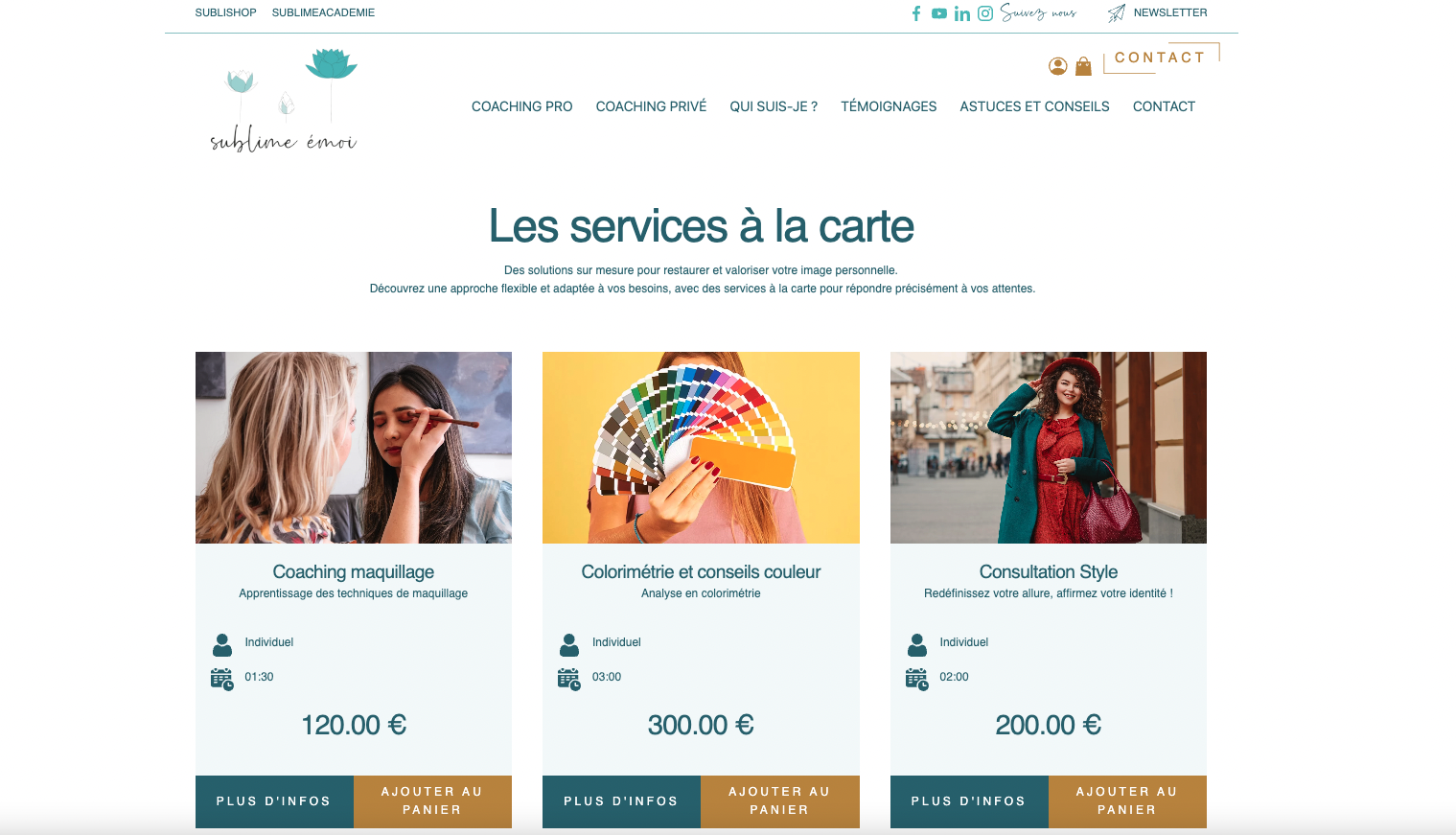Open the shopping bag cart icon
The height and width of the screenshot is (835, 1456).
tap(1083, 66)
